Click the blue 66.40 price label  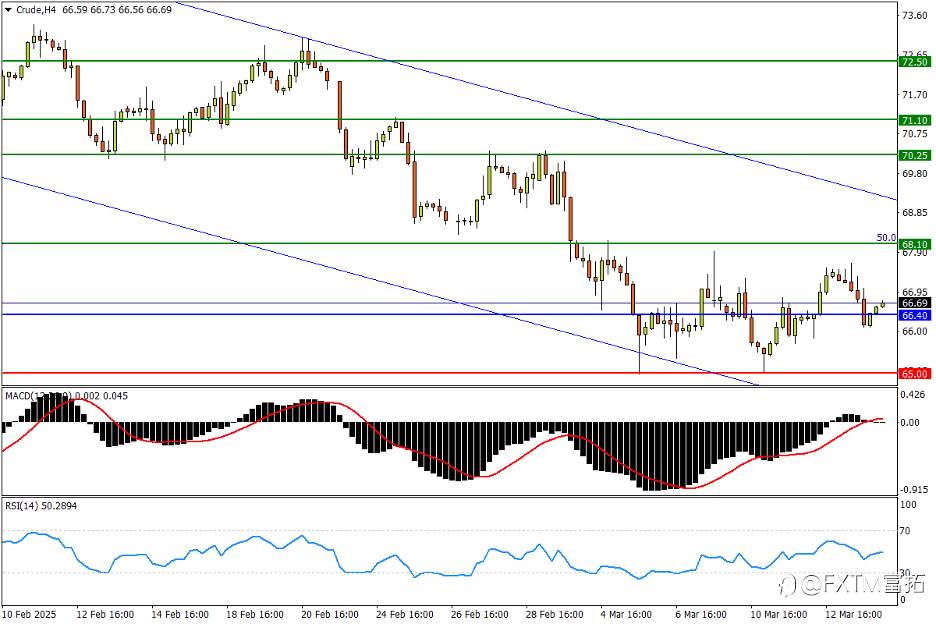pos(915,315)
